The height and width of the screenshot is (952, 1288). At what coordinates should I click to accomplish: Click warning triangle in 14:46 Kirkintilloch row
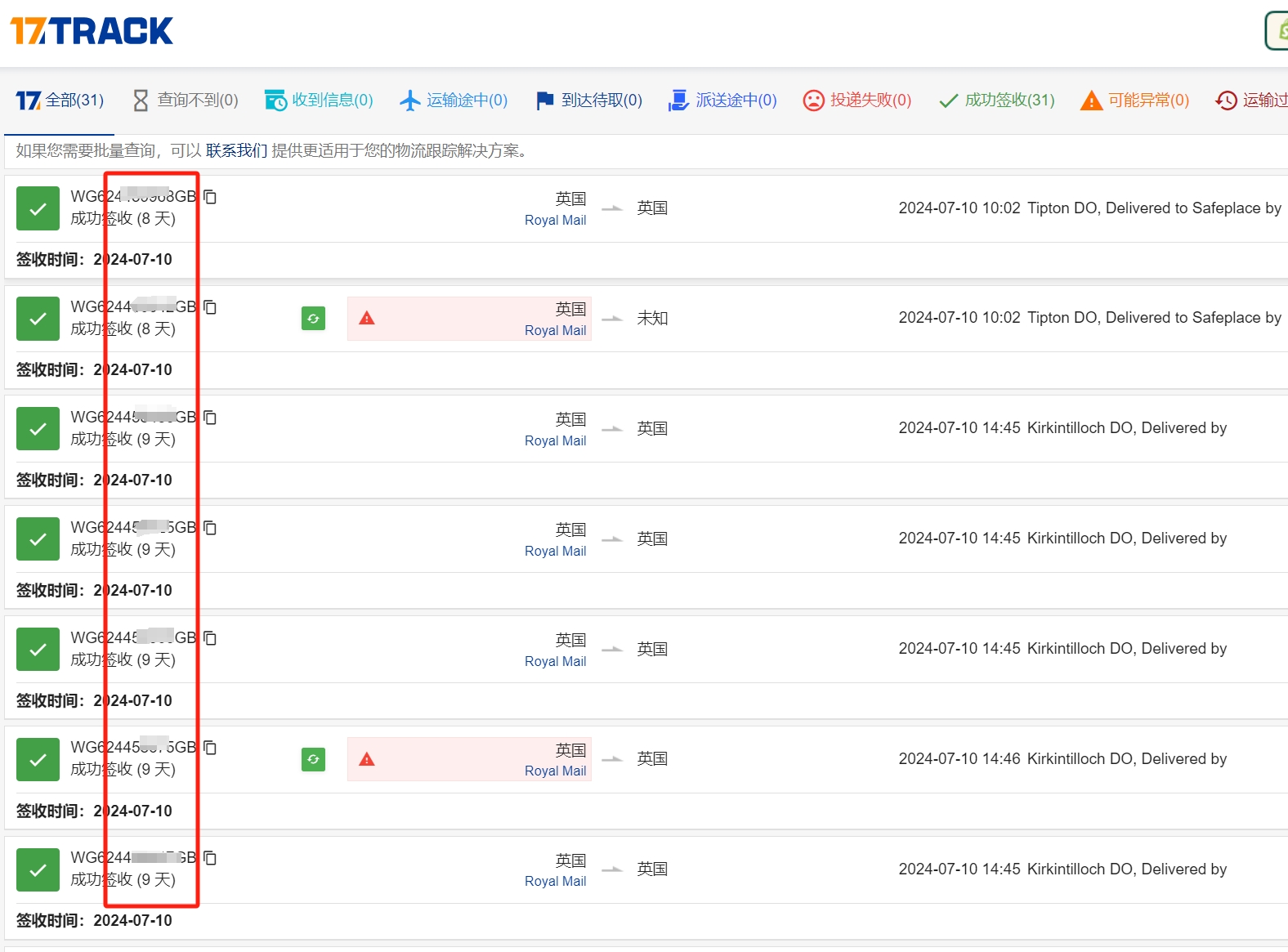pyautogui.click(x=367, y=759)
